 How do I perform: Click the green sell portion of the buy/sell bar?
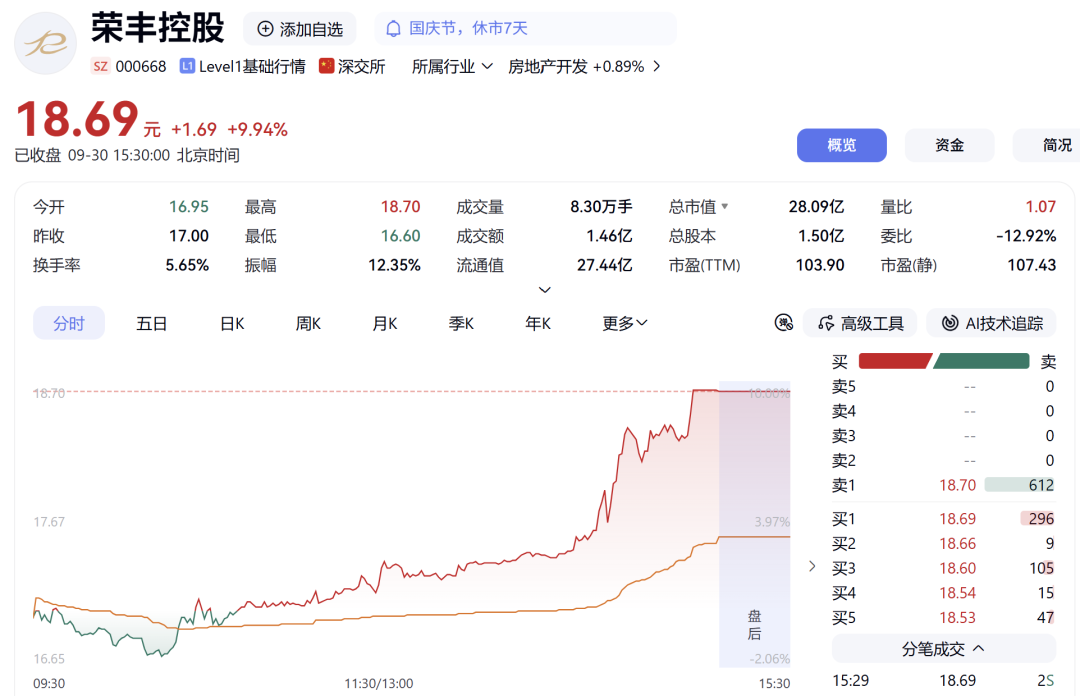(982, 361)
